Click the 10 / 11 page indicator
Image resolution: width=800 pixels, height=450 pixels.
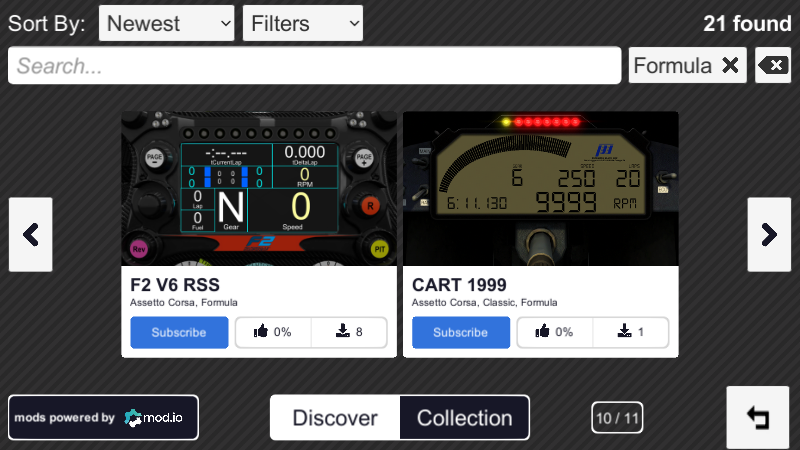[617, 418]
